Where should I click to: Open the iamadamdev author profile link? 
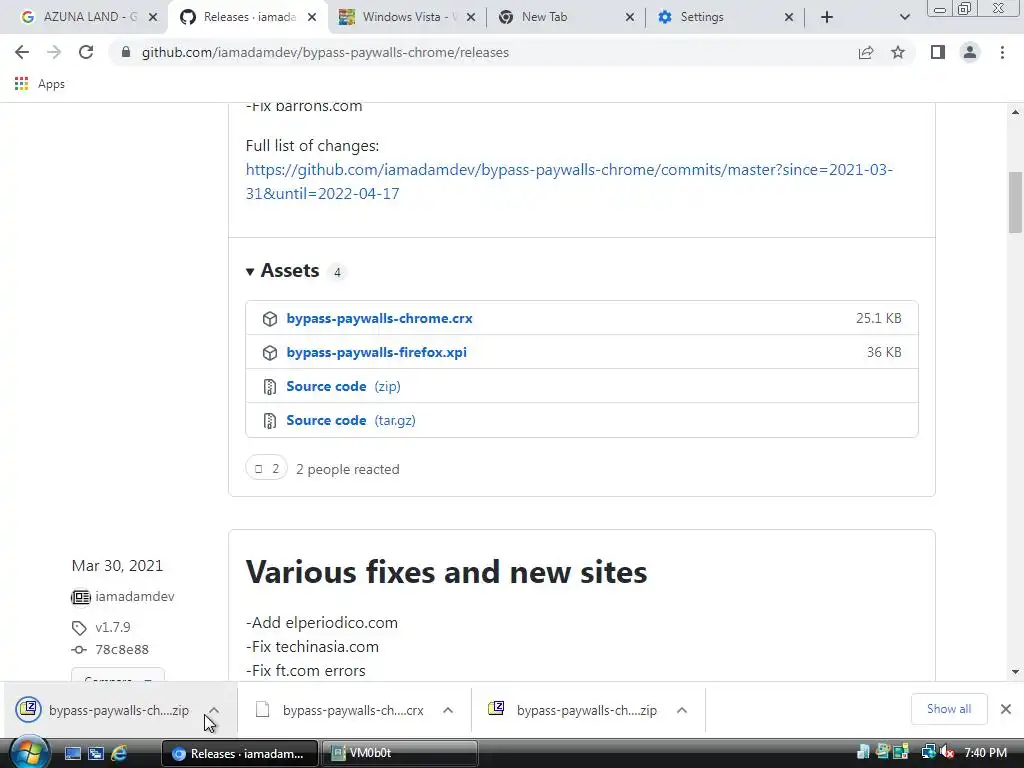(x=135, y=596)
